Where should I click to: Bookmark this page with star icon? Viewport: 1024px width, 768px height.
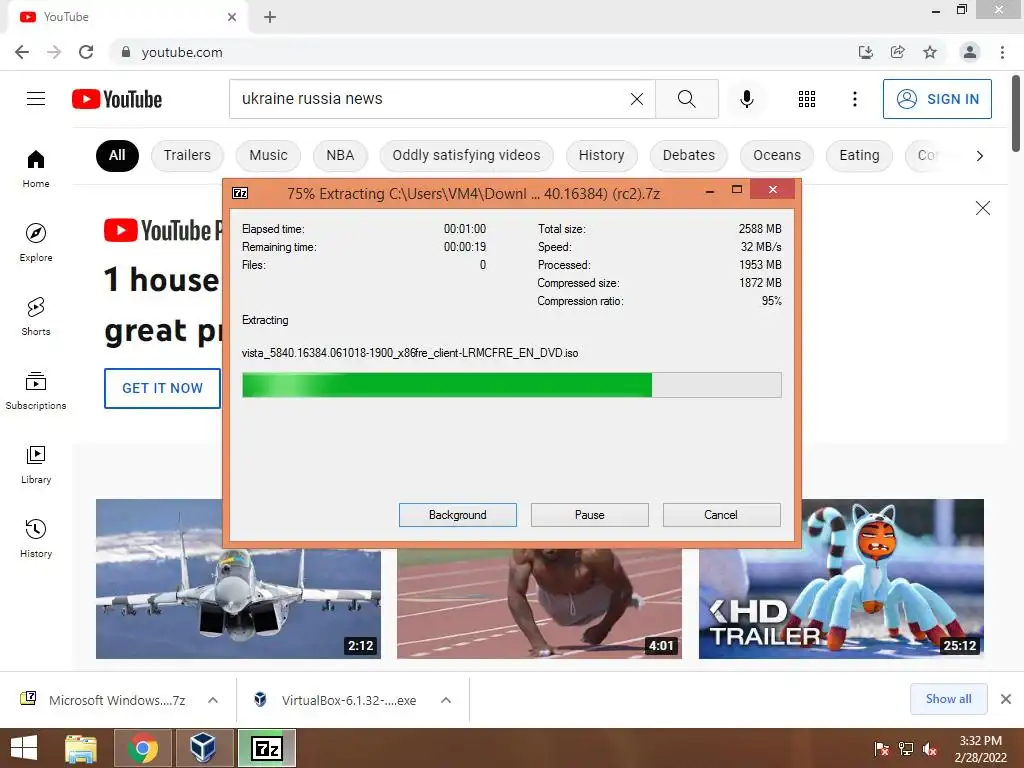(930, 52)
